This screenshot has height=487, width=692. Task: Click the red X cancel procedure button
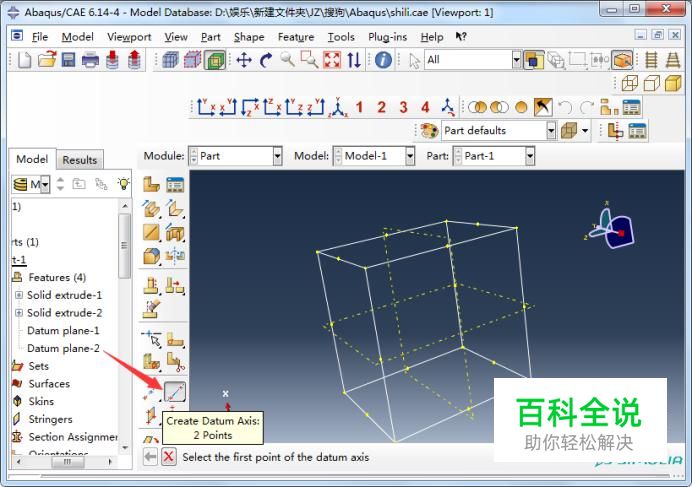(168, 457)
